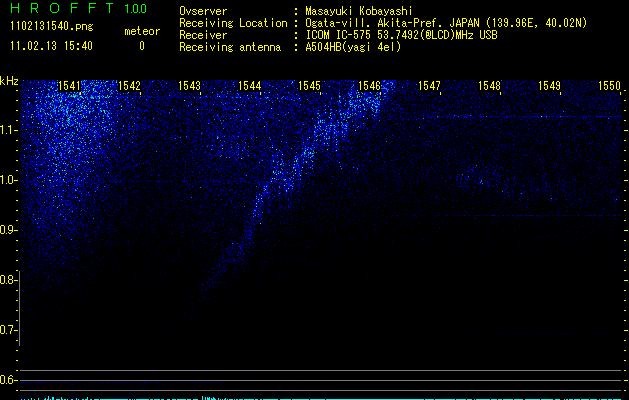Click the Ovserver label
The height and width of the screenshot is (400, 629).
pyautogui.click(x=203, y=11)
